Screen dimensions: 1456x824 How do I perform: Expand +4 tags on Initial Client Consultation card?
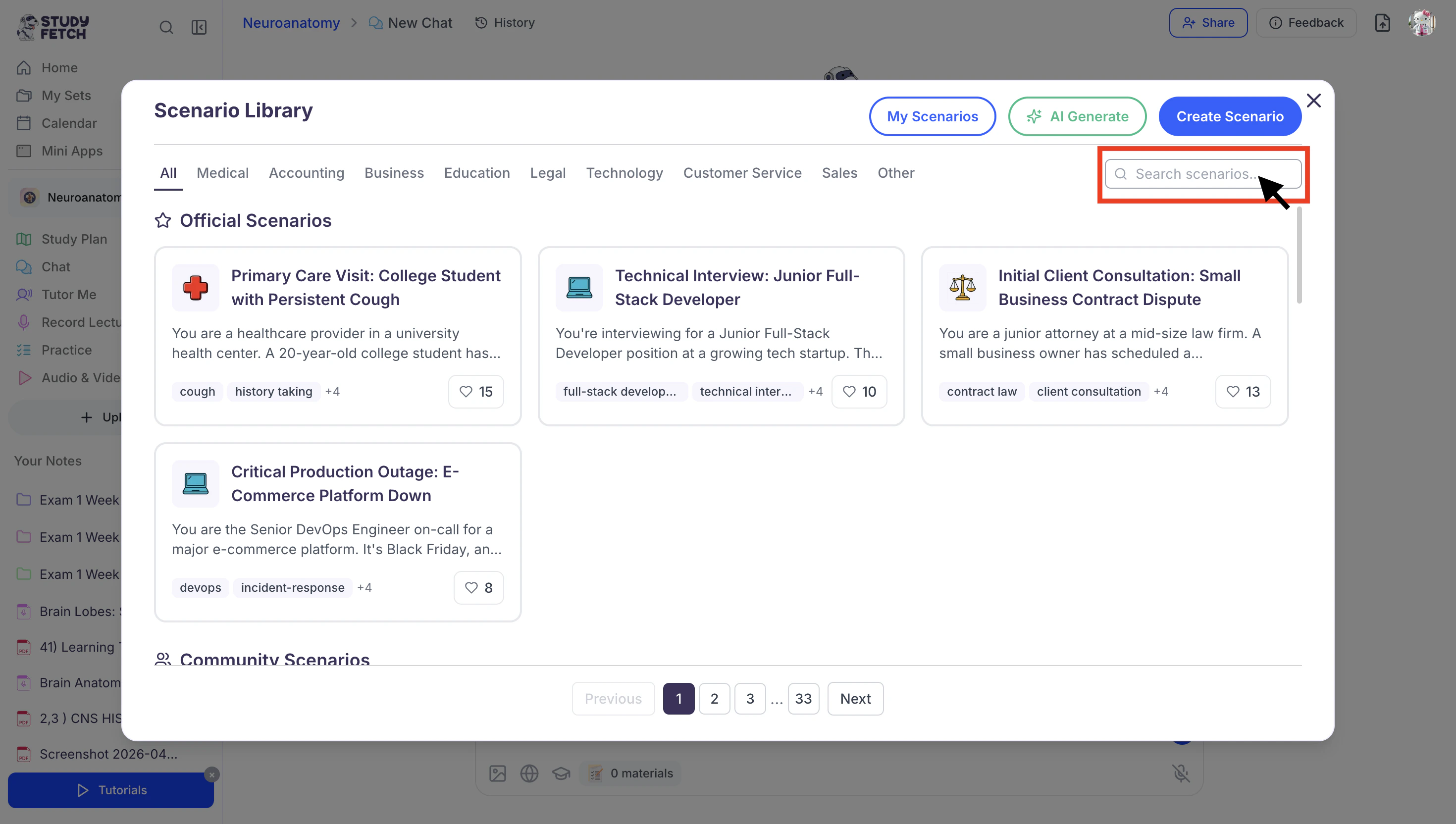(1161, 392)
